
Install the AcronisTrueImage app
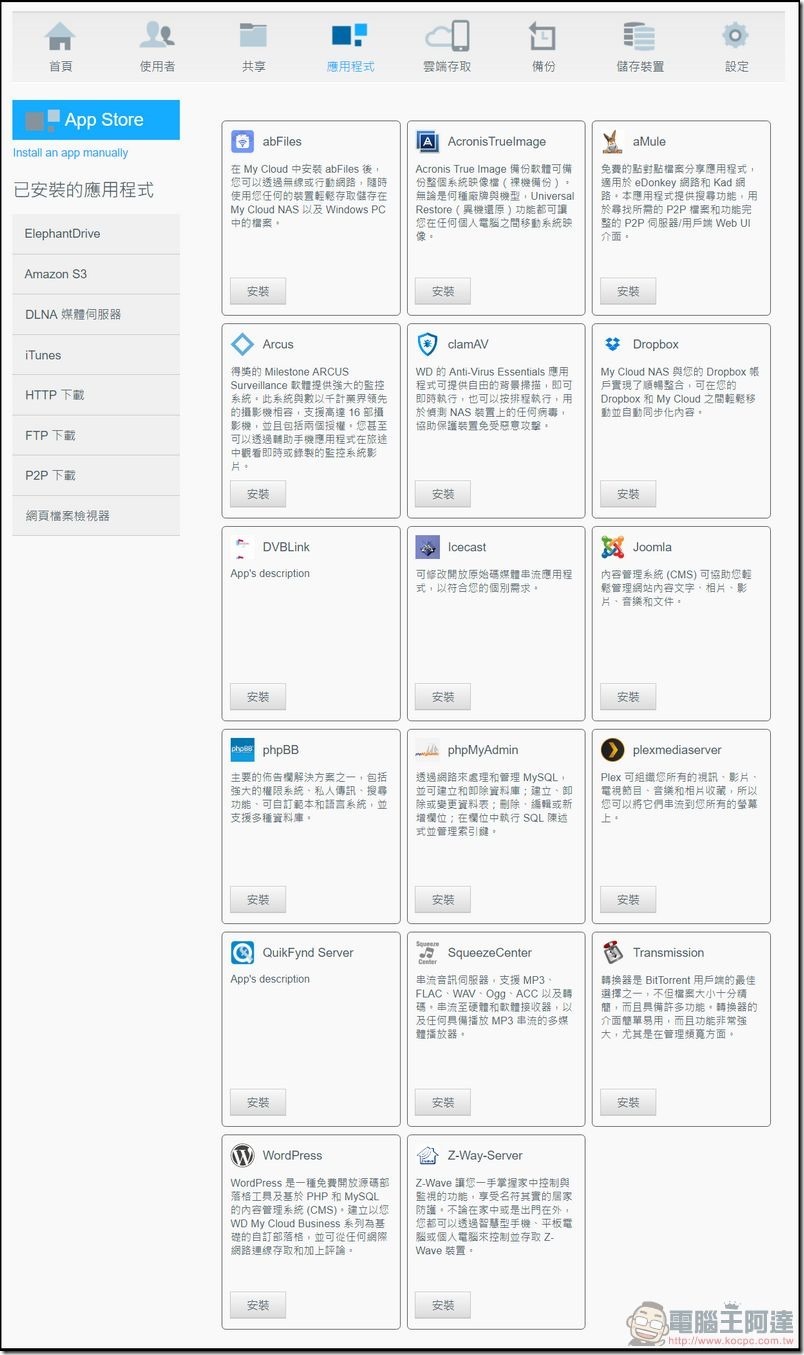coord(443,291)
